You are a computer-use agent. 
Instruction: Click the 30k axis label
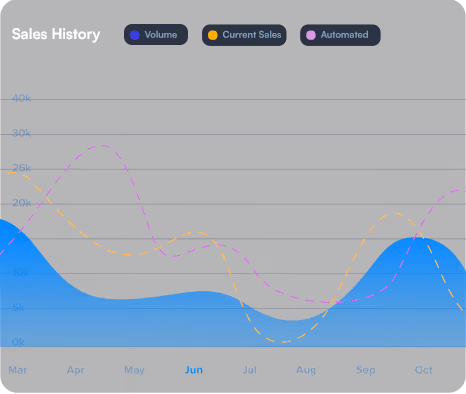(21, 133)
